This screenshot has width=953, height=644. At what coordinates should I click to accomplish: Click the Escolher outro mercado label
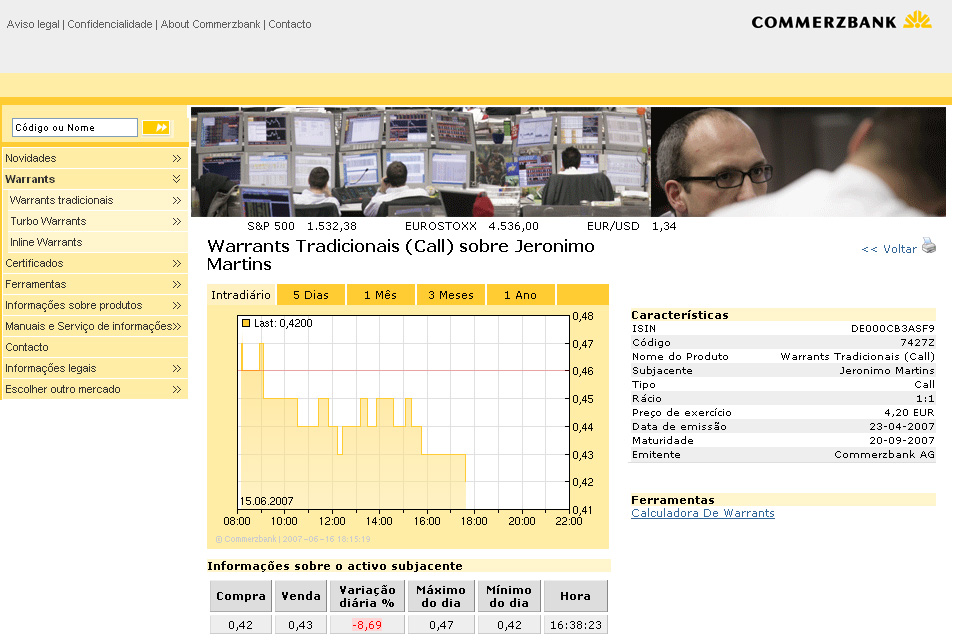(63, 389)
